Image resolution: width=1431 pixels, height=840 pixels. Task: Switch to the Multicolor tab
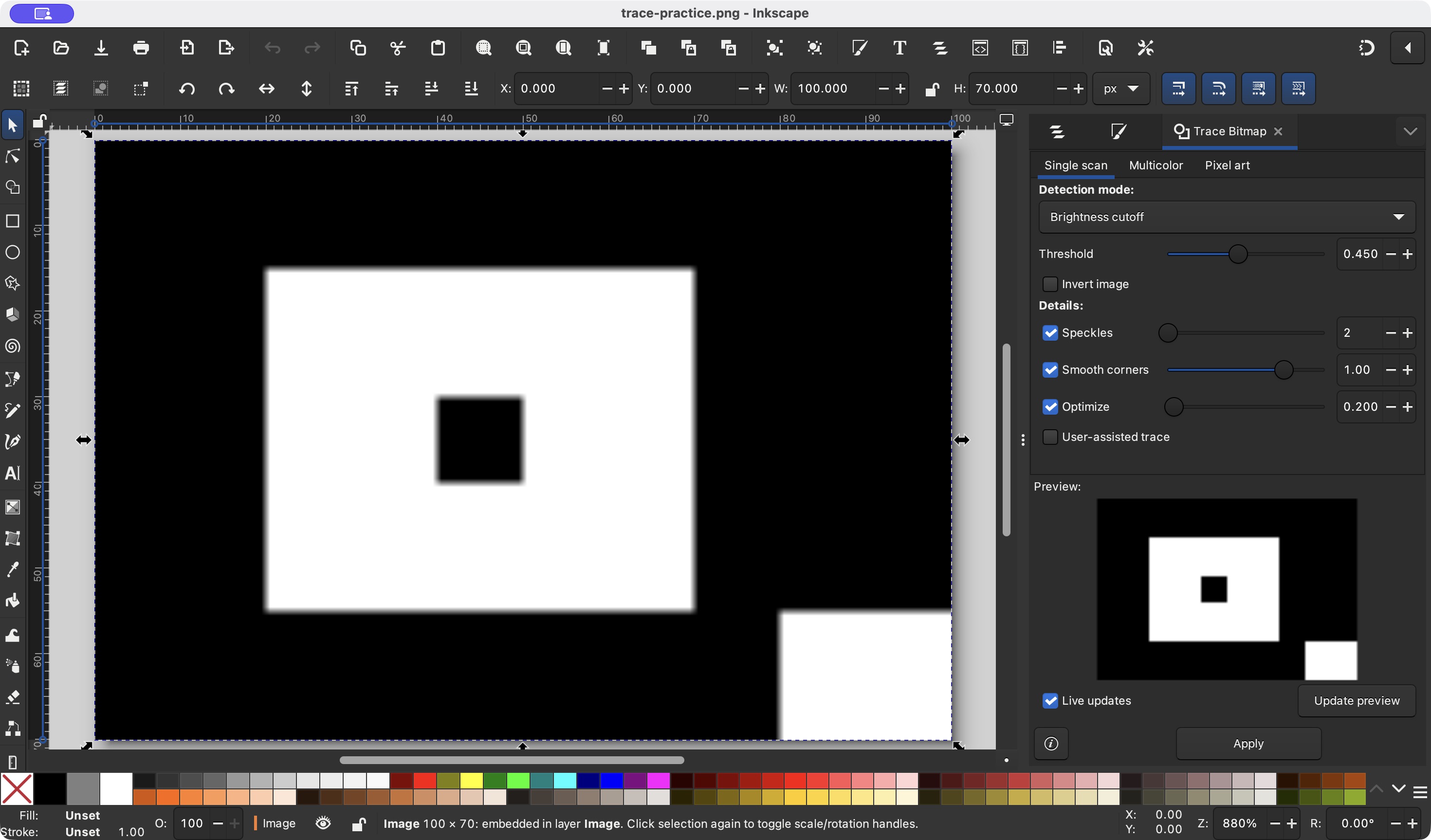click(1156, 165)
